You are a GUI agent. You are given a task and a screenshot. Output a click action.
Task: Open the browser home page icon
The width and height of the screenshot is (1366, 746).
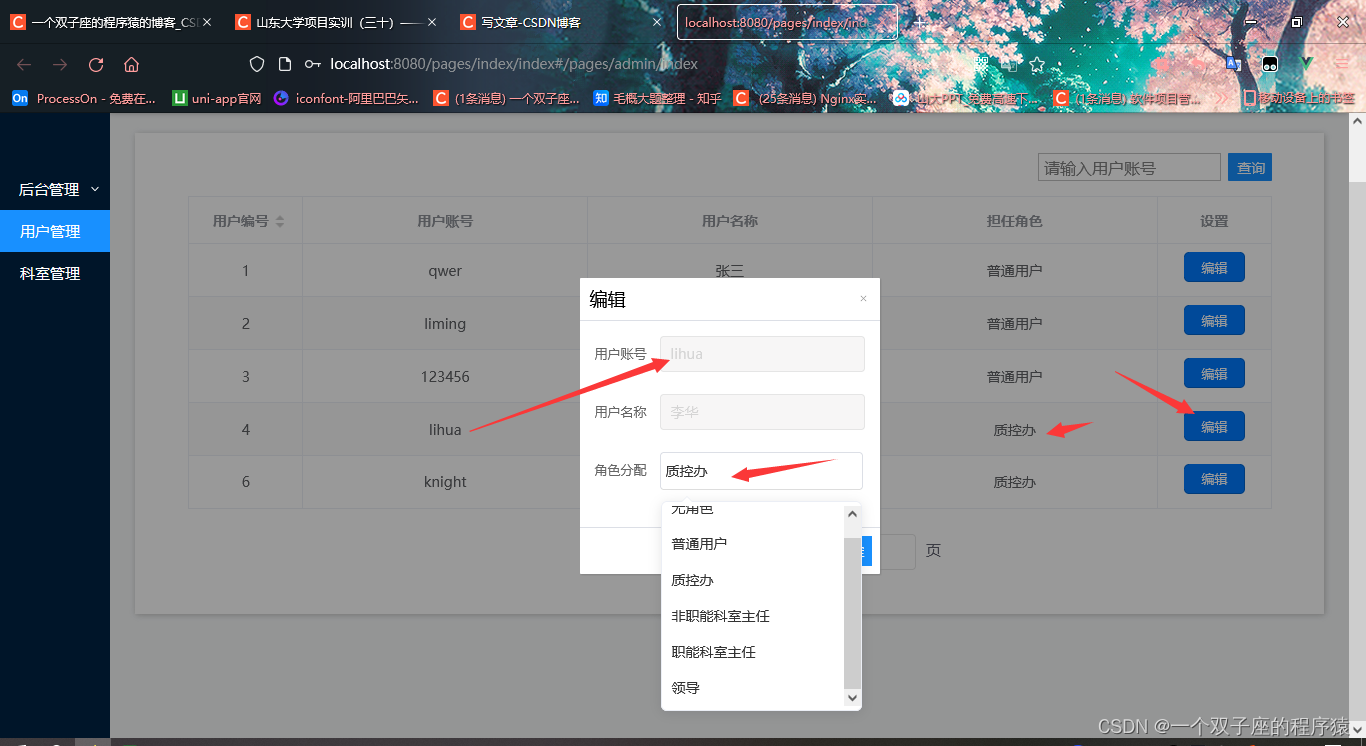point(131,64)
